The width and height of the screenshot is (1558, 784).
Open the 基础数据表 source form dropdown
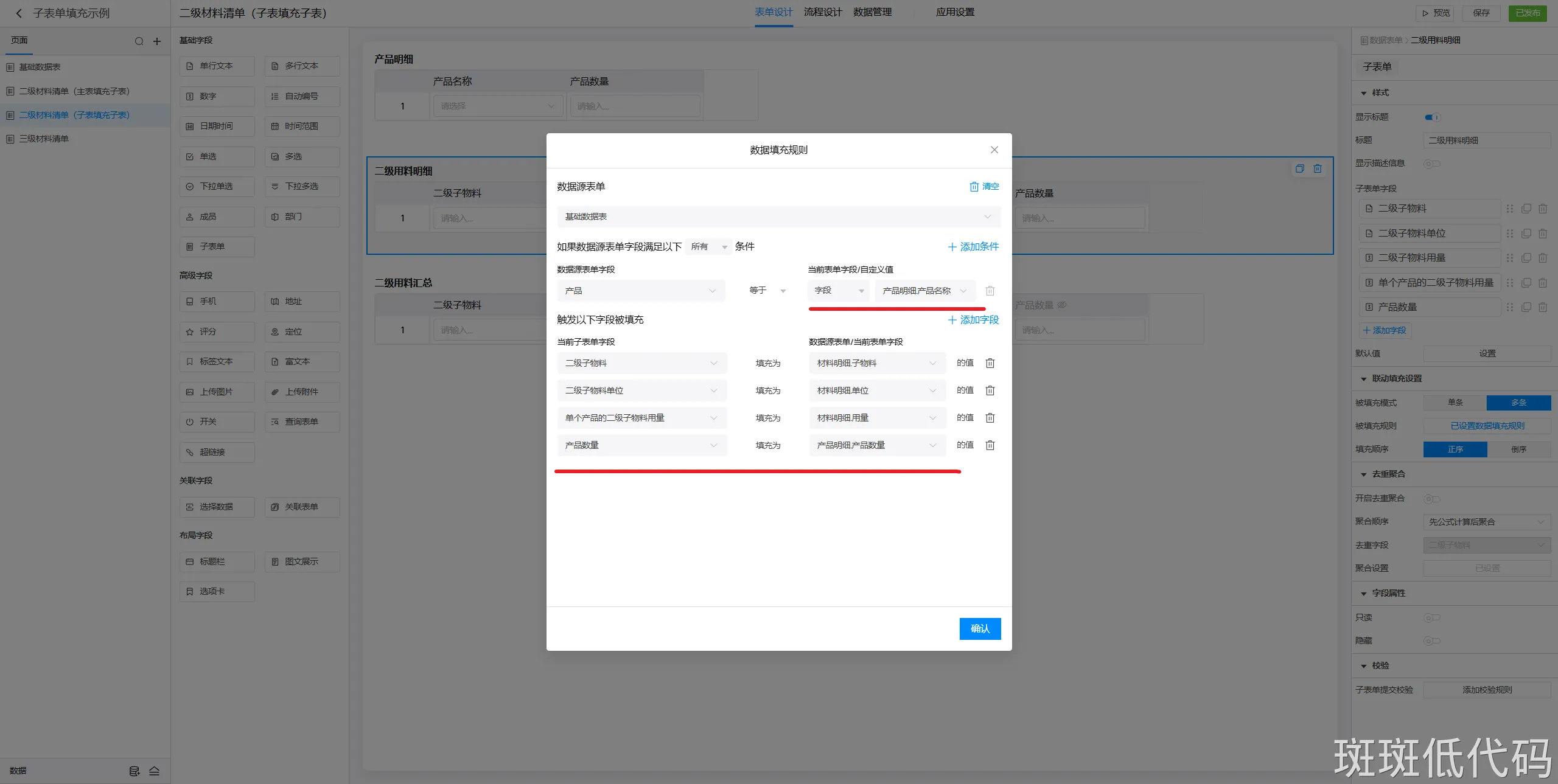point(778,217)
